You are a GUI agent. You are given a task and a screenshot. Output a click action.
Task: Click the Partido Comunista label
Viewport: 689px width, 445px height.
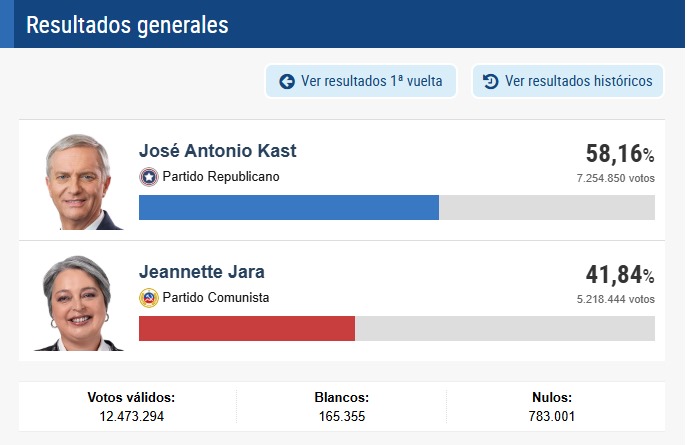[x=215, y=297]
